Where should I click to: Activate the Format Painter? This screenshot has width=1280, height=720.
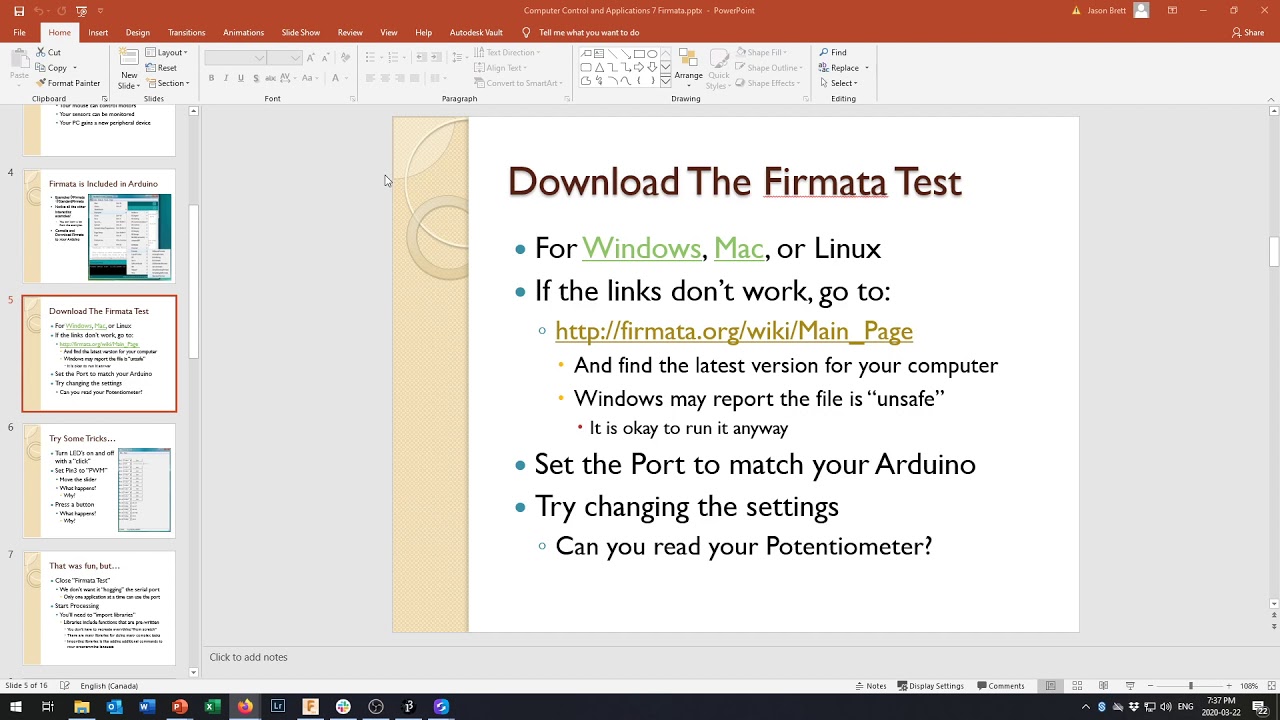click(x=68, y=83)
